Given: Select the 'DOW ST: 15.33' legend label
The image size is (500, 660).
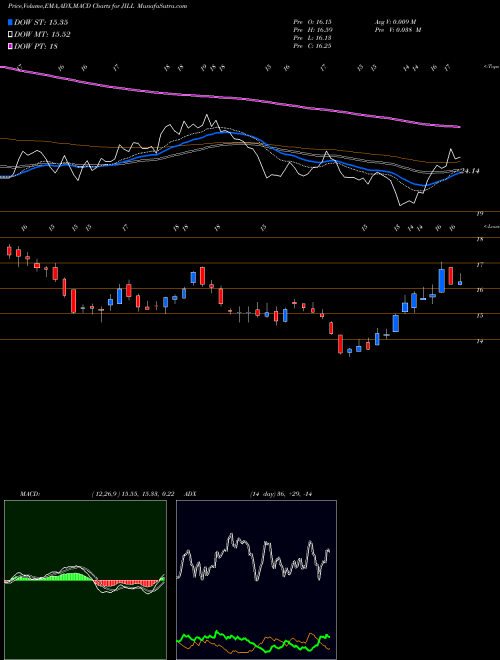Looking at the screenshot, I should coord(41,22).
